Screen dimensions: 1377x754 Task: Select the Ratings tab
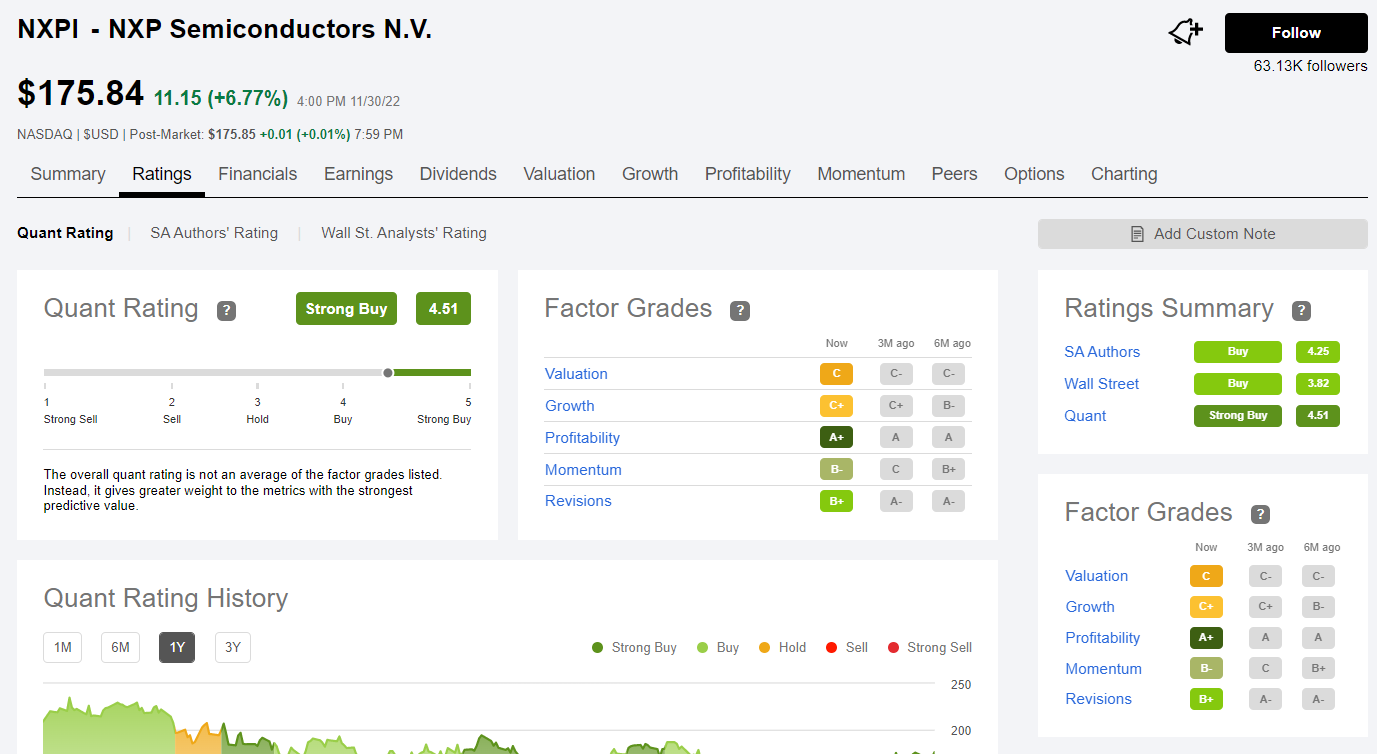click(x=162, y=174)
